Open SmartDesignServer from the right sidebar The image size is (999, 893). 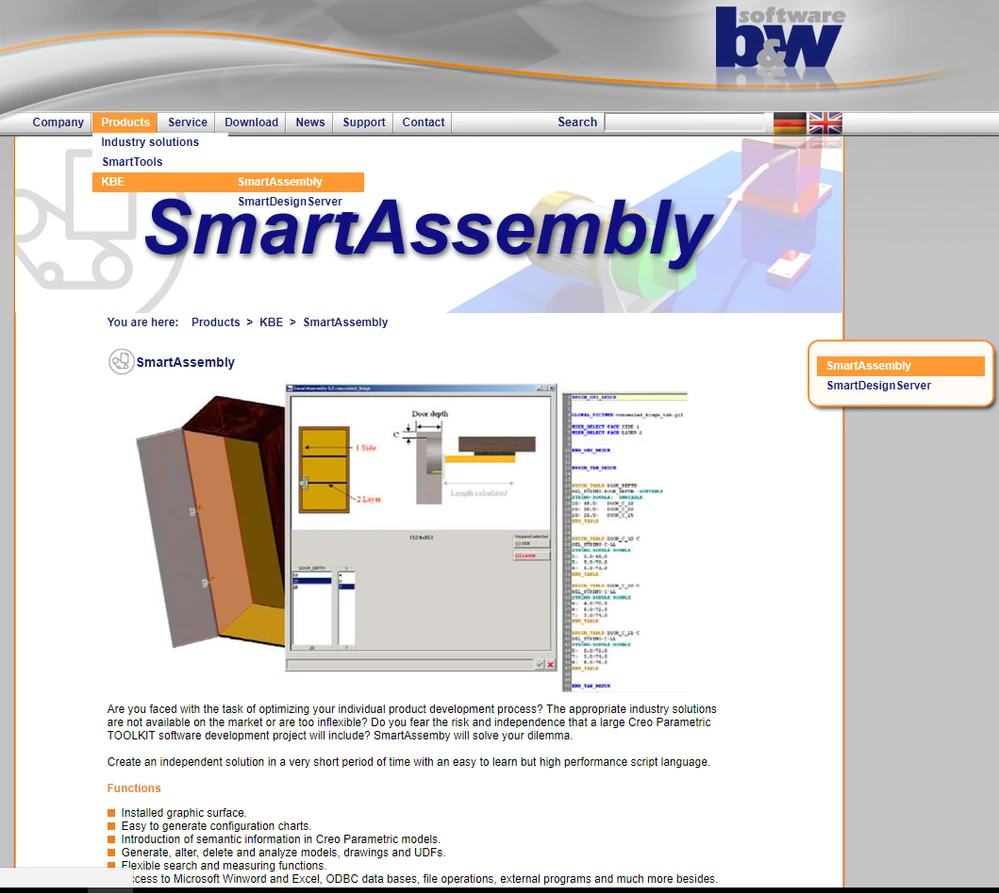point(879,385)
